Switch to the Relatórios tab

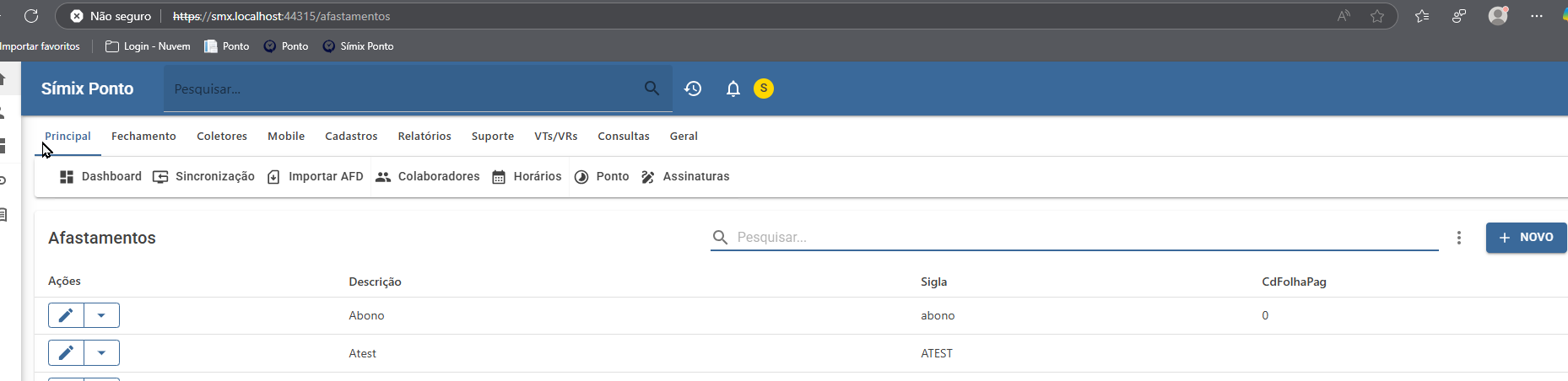tap(424, 136)
